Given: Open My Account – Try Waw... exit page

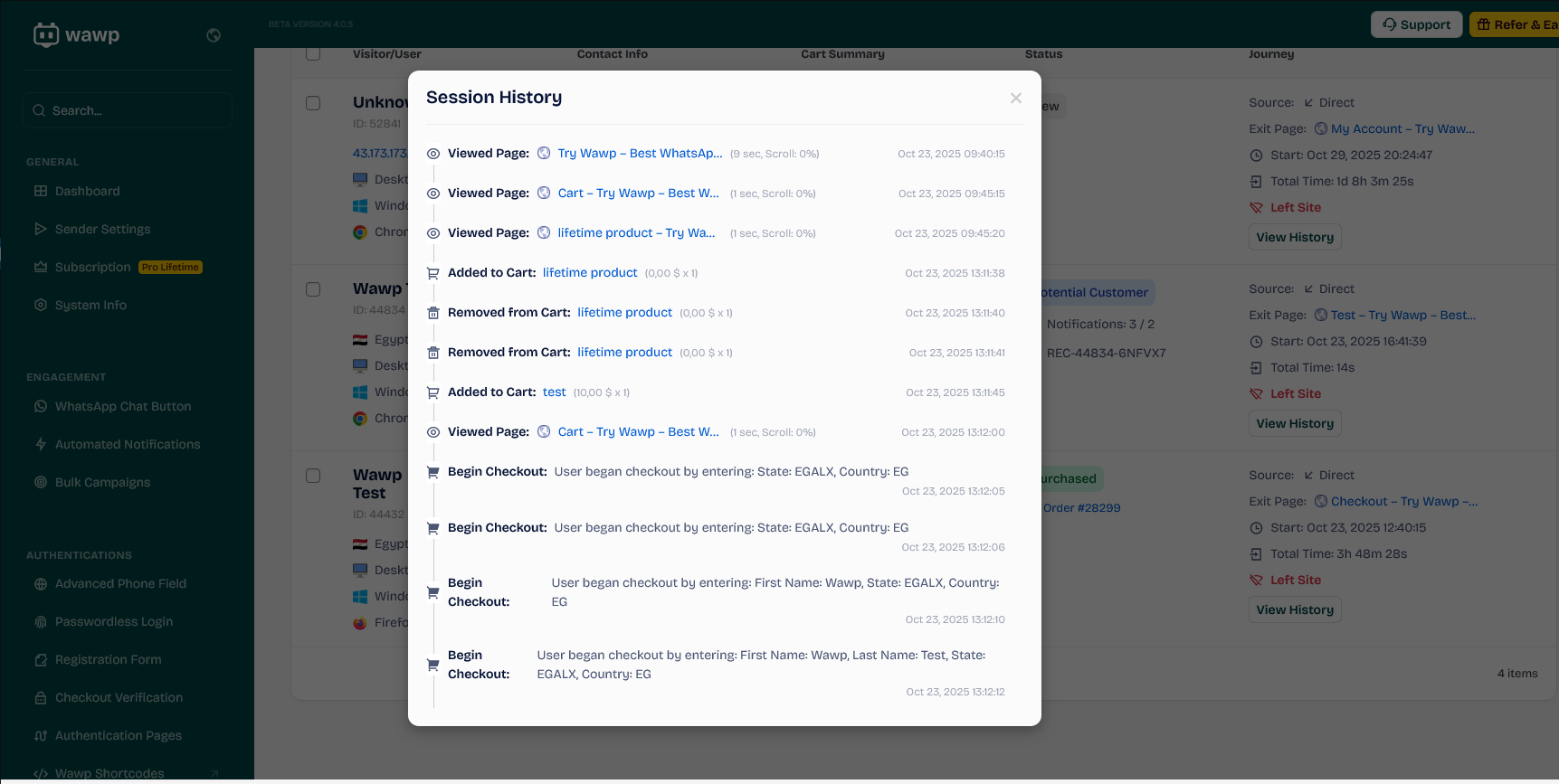Looking at the screenshot, I should 1402,129.
